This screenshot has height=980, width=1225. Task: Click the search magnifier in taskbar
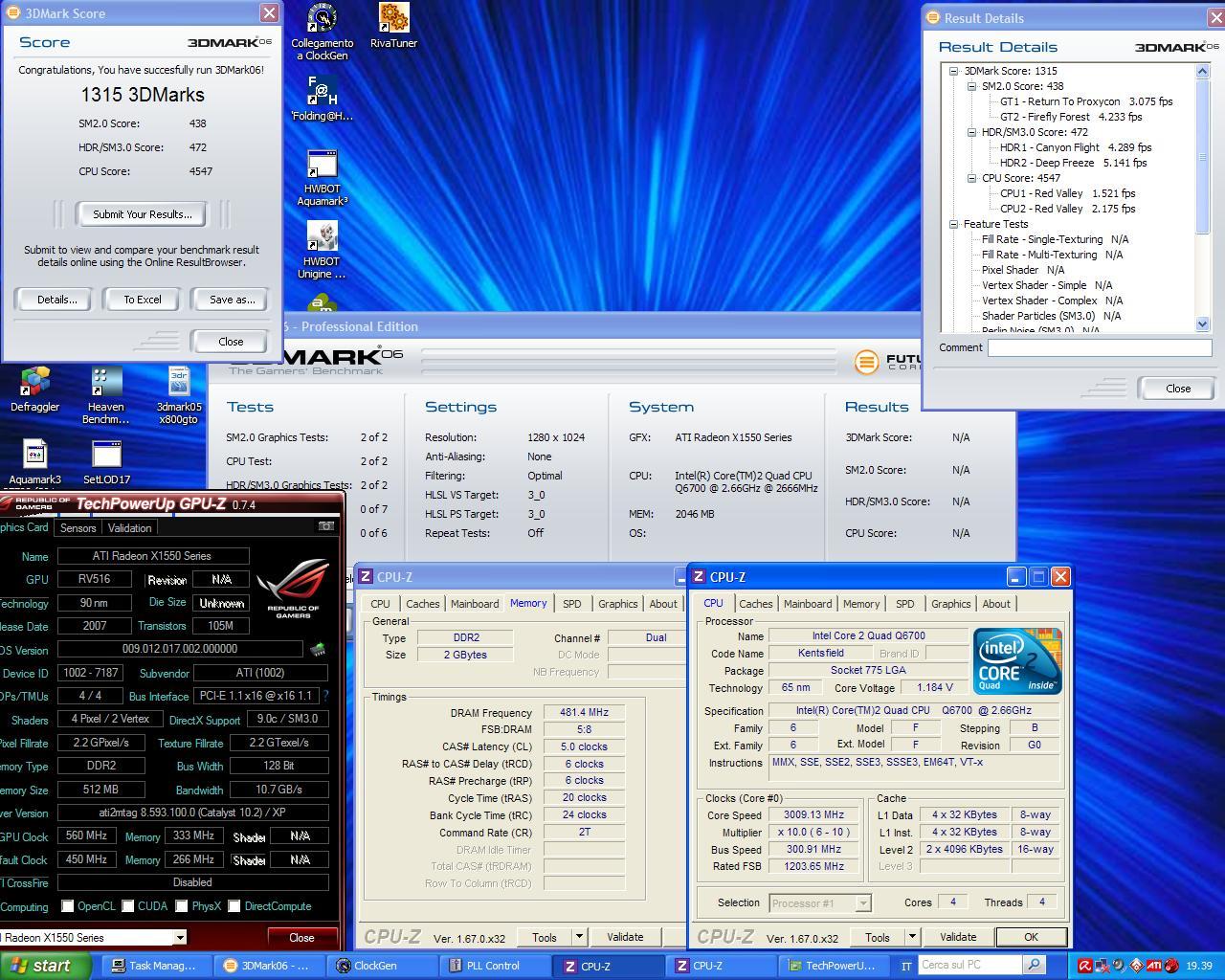pyautogui.click(x=1035, y=966)
